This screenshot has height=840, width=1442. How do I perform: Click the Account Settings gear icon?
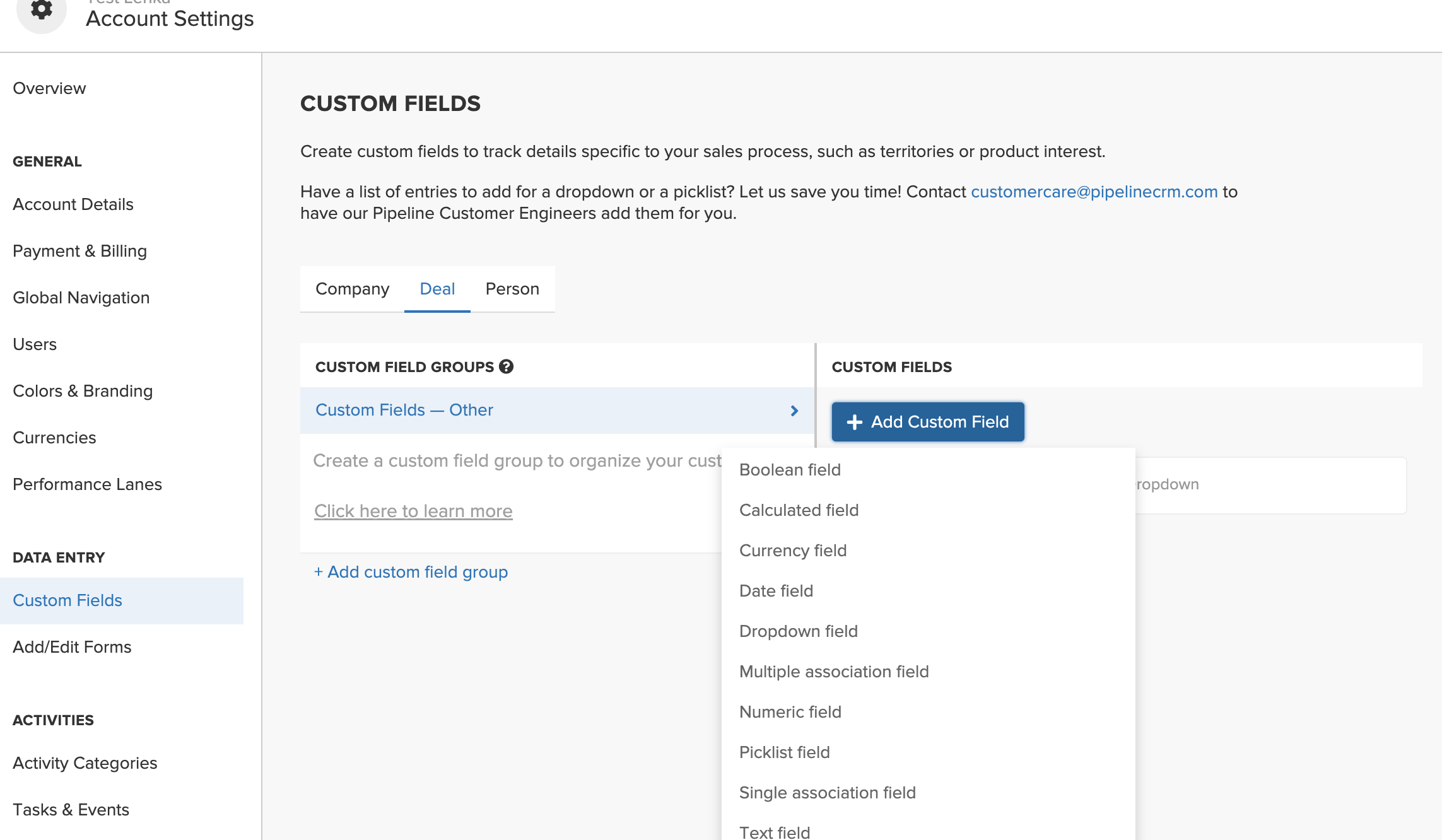point(40,9)
